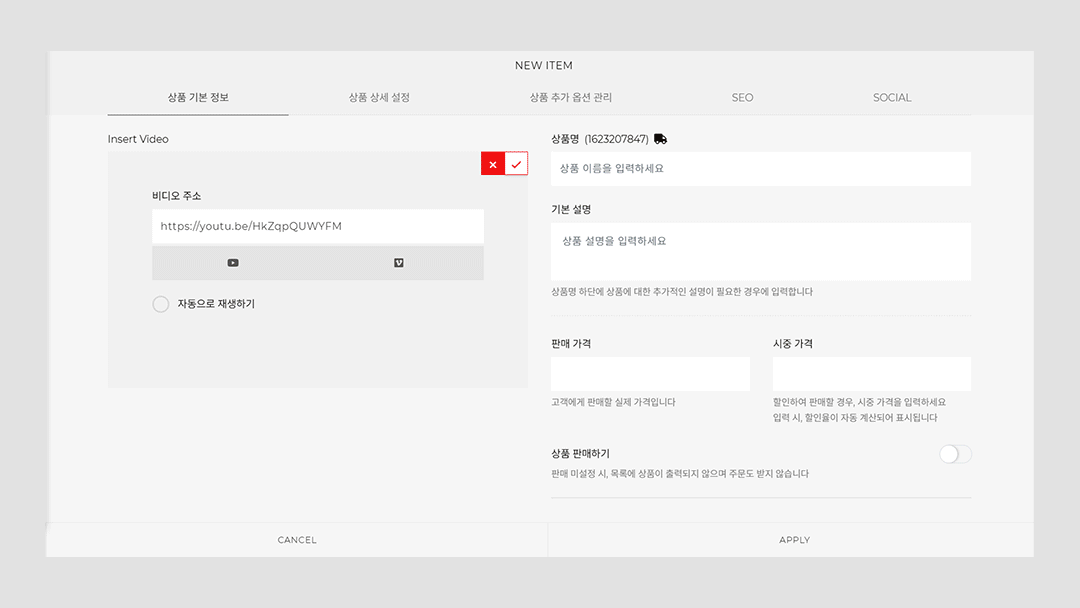Image resolution: width=1080 pixels, height=608 pixels.
Task: Focus the 상품명 product name field
Action: [x=760, y=169]
